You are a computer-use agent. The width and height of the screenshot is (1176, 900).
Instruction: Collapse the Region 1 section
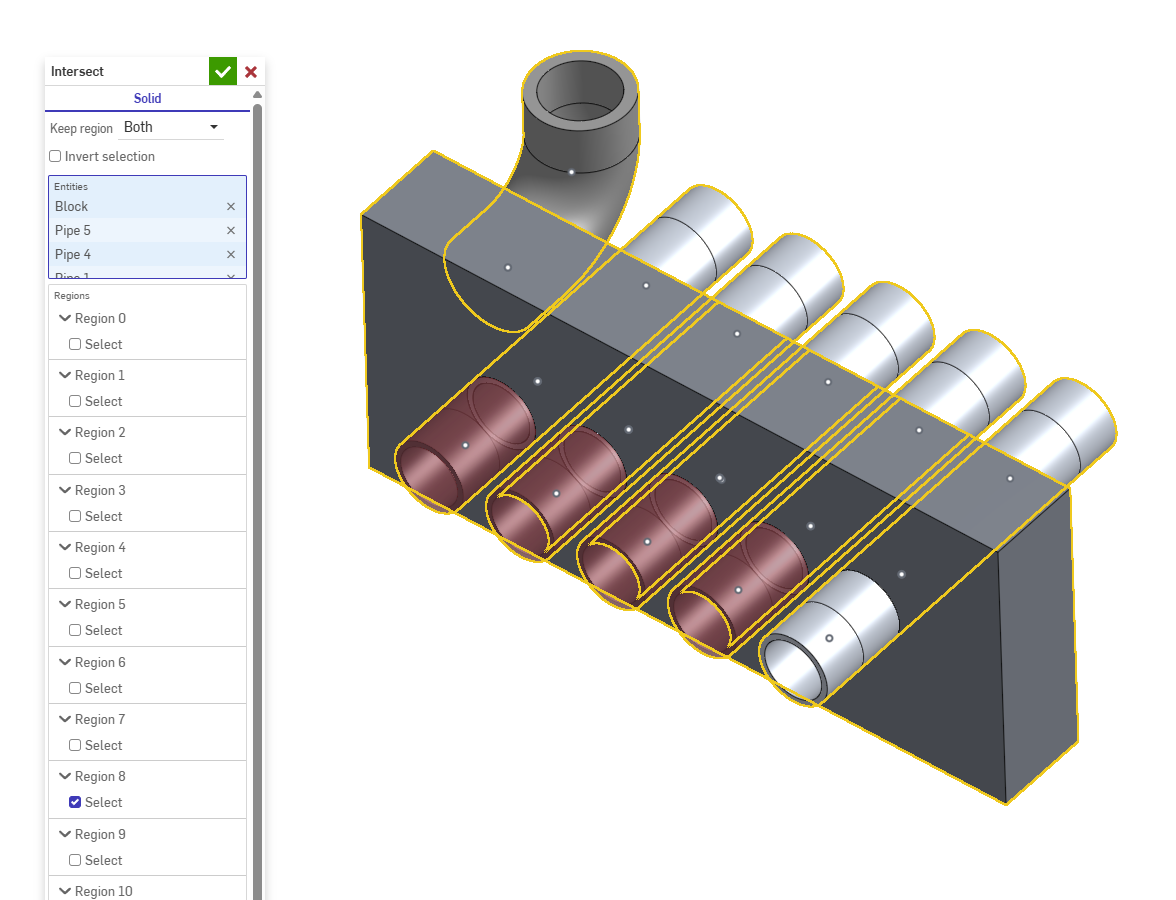coord(65,375)
